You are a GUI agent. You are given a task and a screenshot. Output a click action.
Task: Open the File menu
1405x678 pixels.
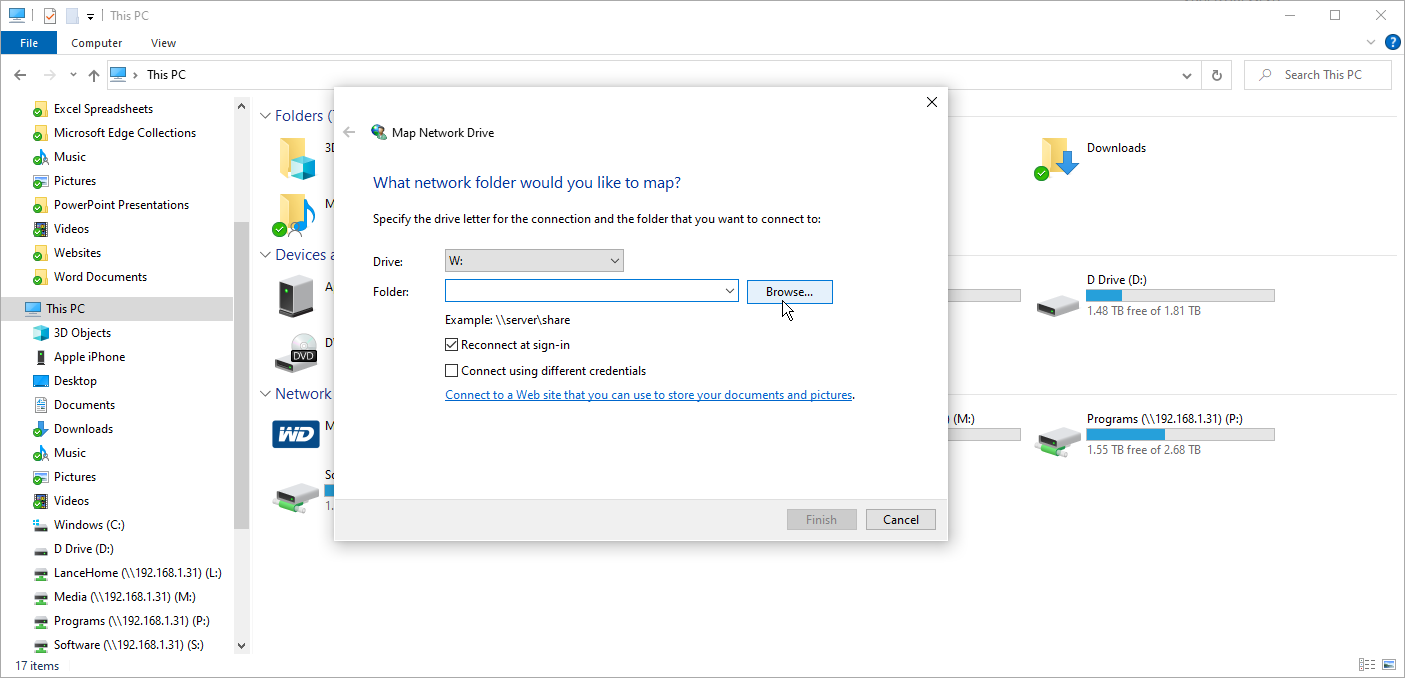[28, 42]
